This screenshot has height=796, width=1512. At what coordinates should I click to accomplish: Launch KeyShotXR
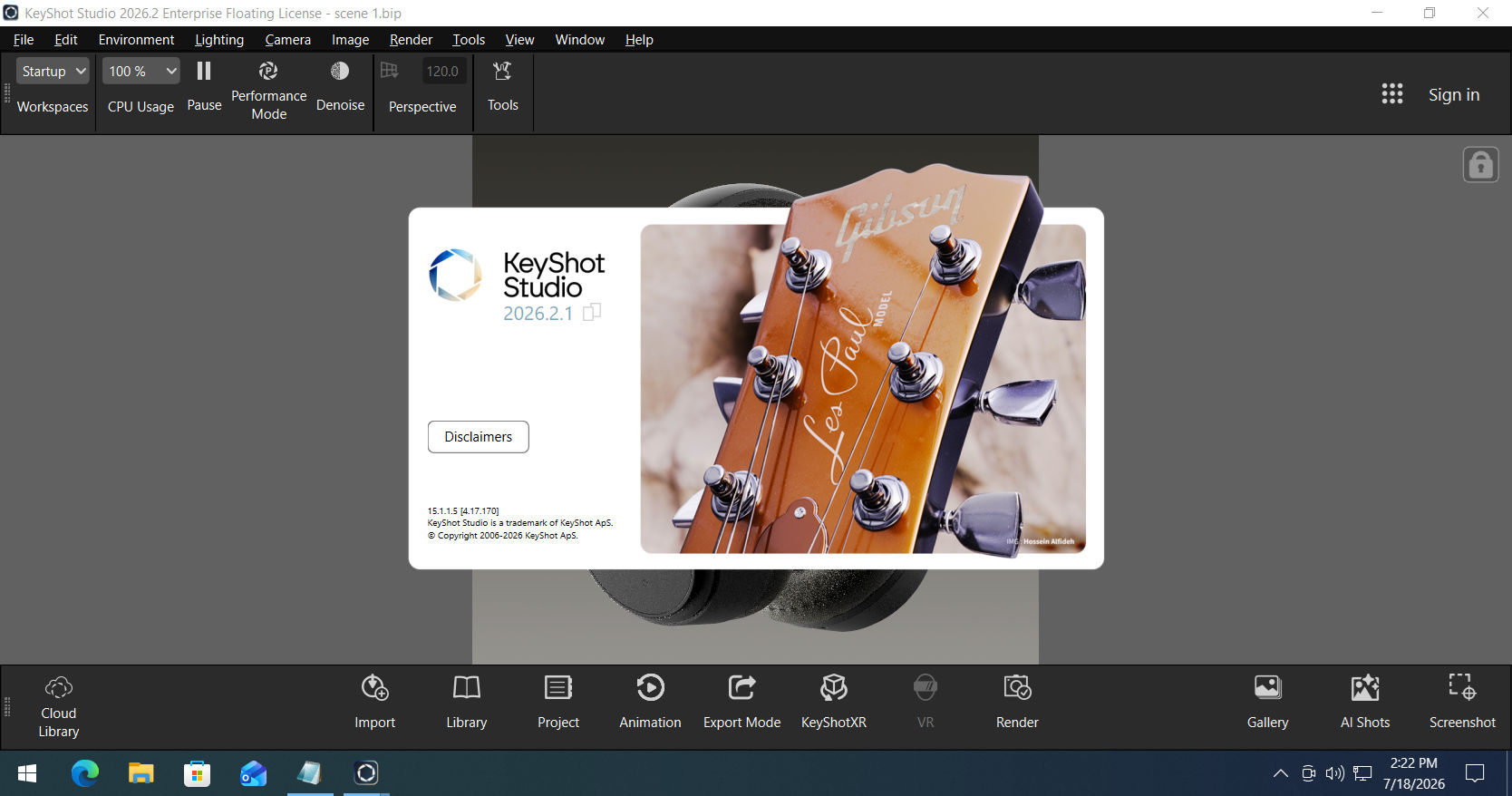point(834,702)
